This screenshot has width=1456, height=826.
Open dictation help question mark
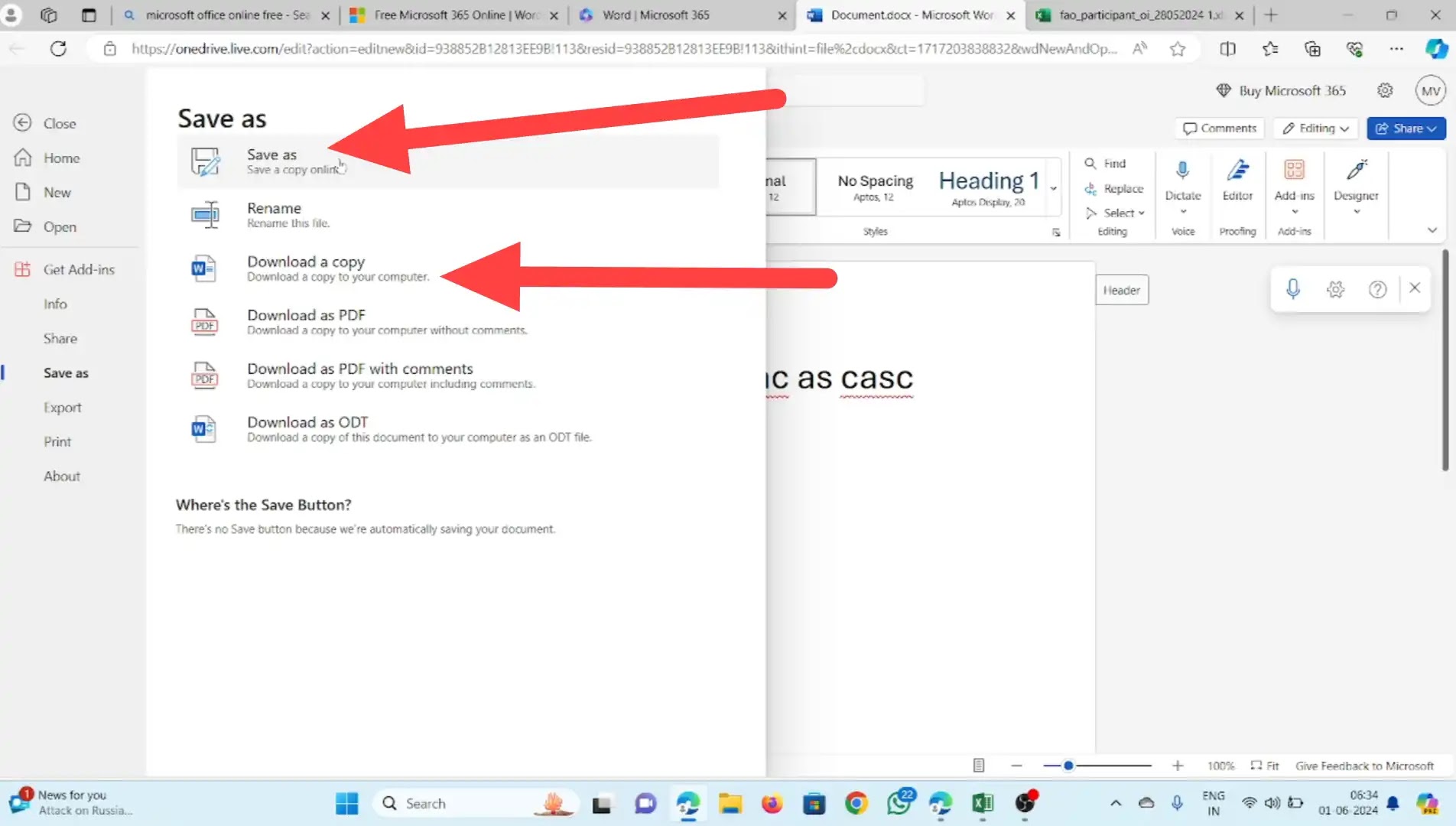tap(1377, 289)
